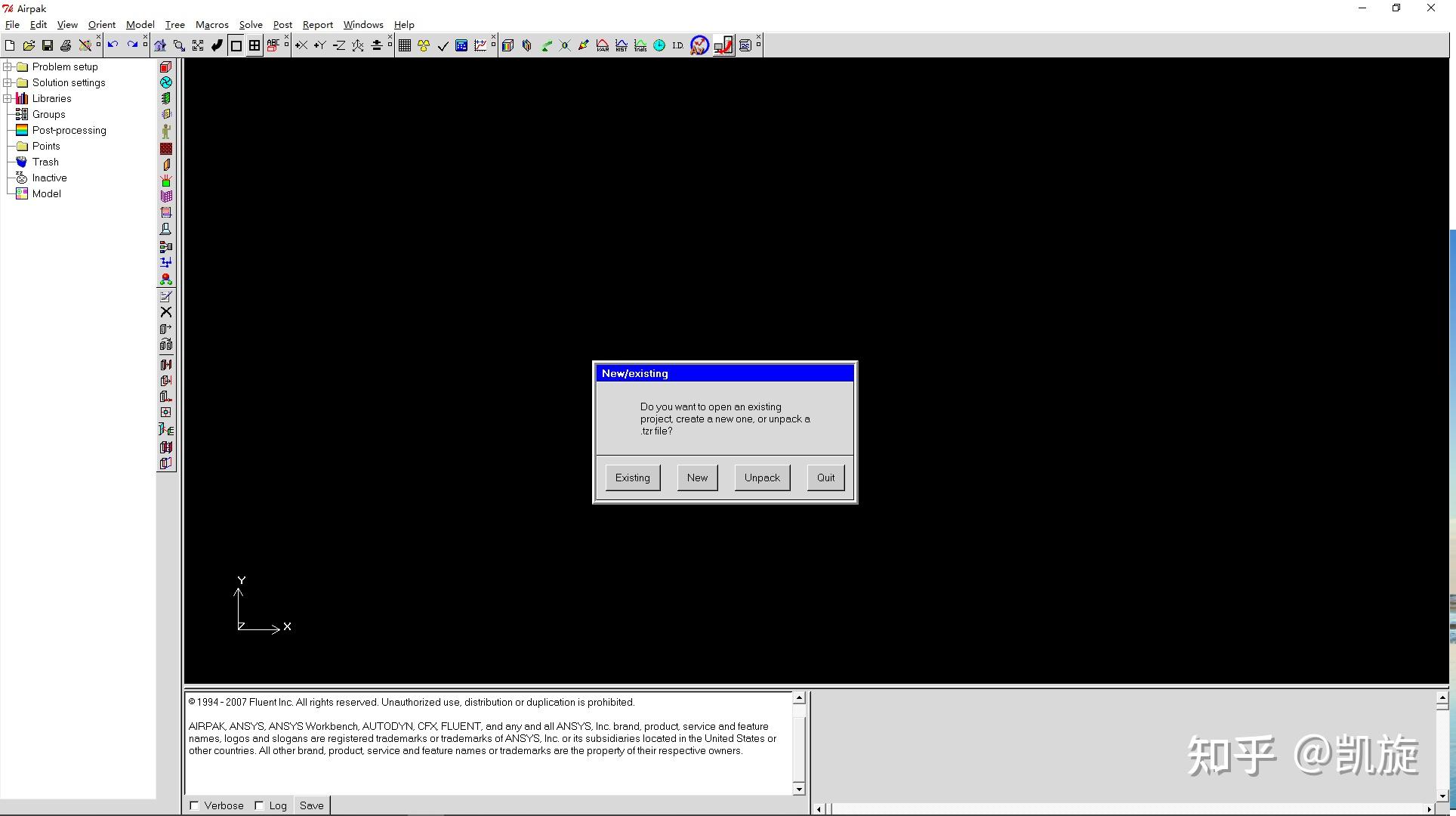This screenshot has width=1456, height=816.
Task: Expand the Solution settings tree node
Action: (x=8, y=82)
